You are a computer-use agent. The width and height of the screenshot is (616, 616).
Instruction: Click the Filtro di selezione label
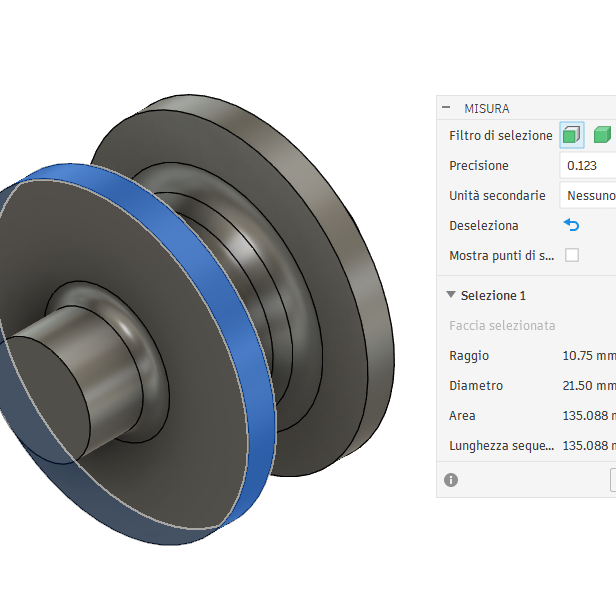point(500,136)
